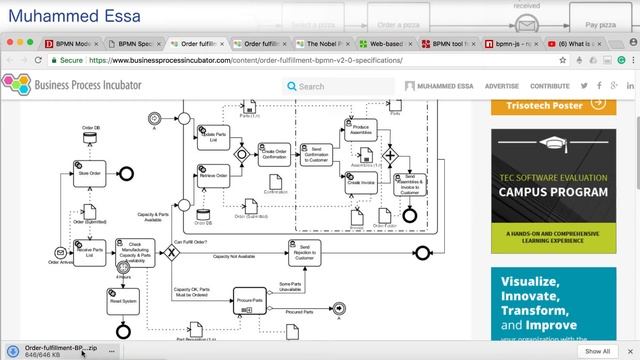Open the Campus Program advertisement

click(x=553, y=191)
